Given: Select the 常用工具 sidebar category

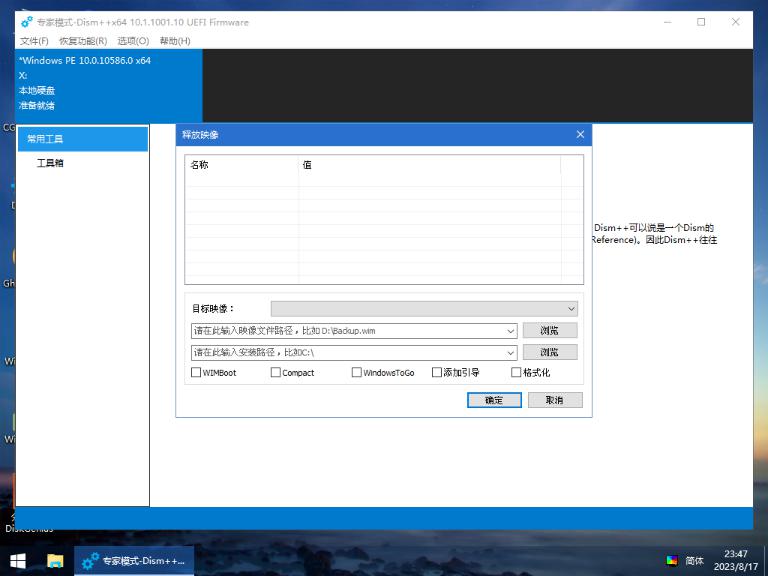Looking at the screenshot, I should [x=83, y=139].
